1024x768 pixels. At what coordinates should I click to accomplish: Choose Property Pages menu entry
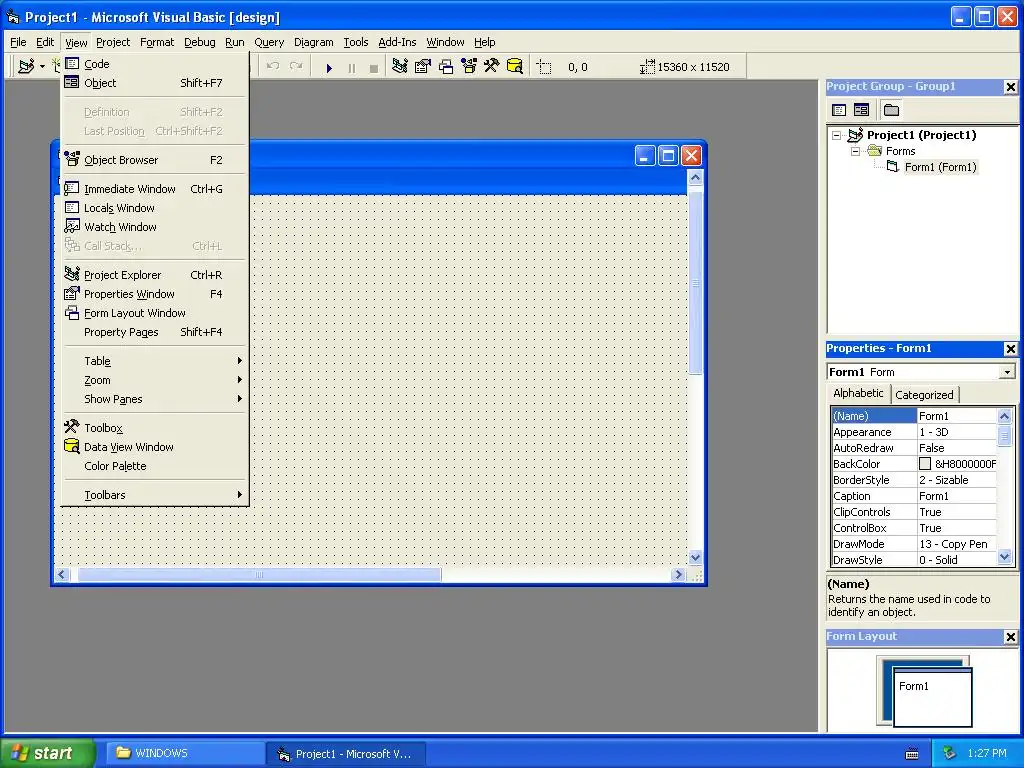(154, 332)
